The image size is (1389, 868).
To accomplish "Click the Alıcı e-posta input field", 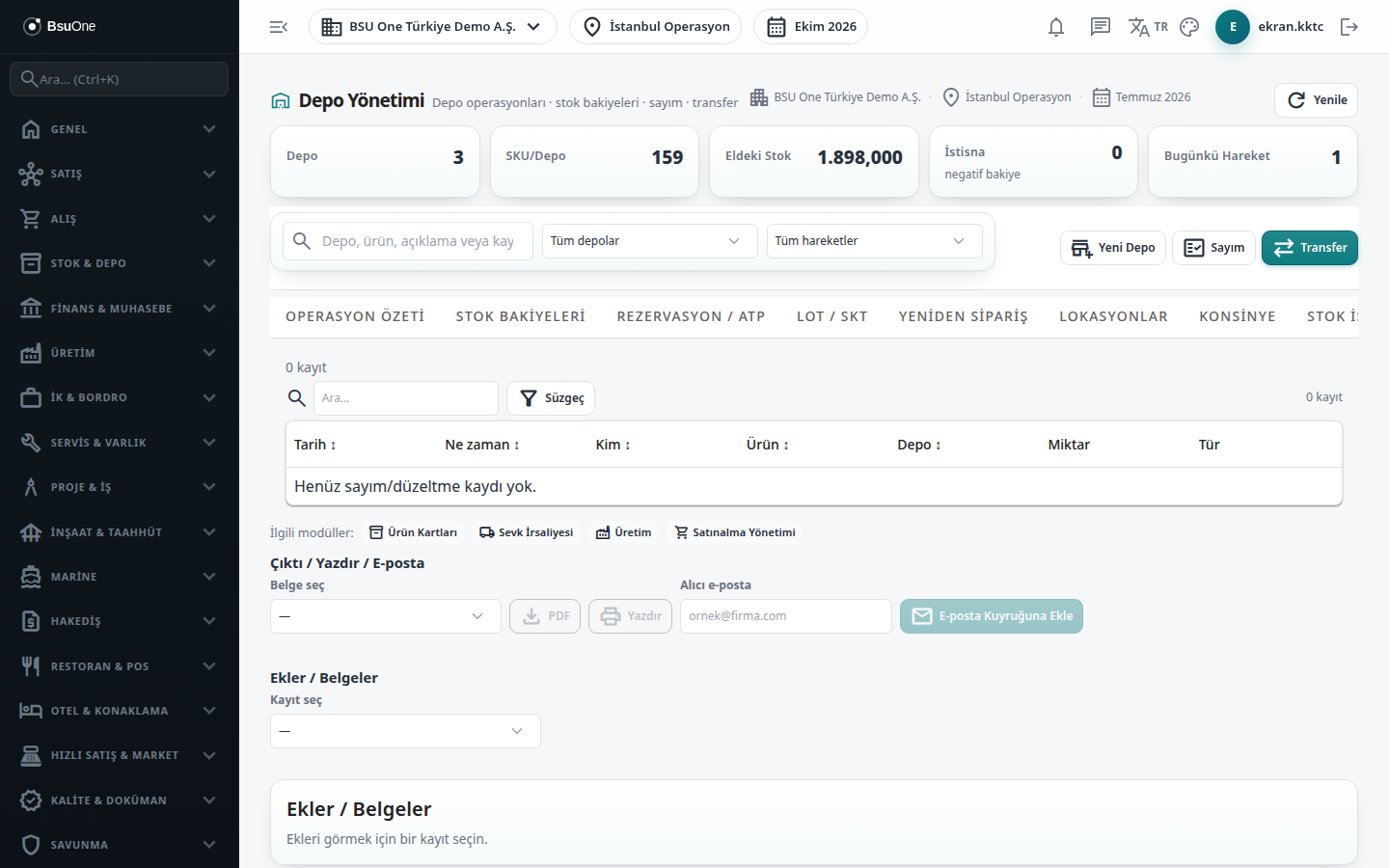I will coord(786,616).
